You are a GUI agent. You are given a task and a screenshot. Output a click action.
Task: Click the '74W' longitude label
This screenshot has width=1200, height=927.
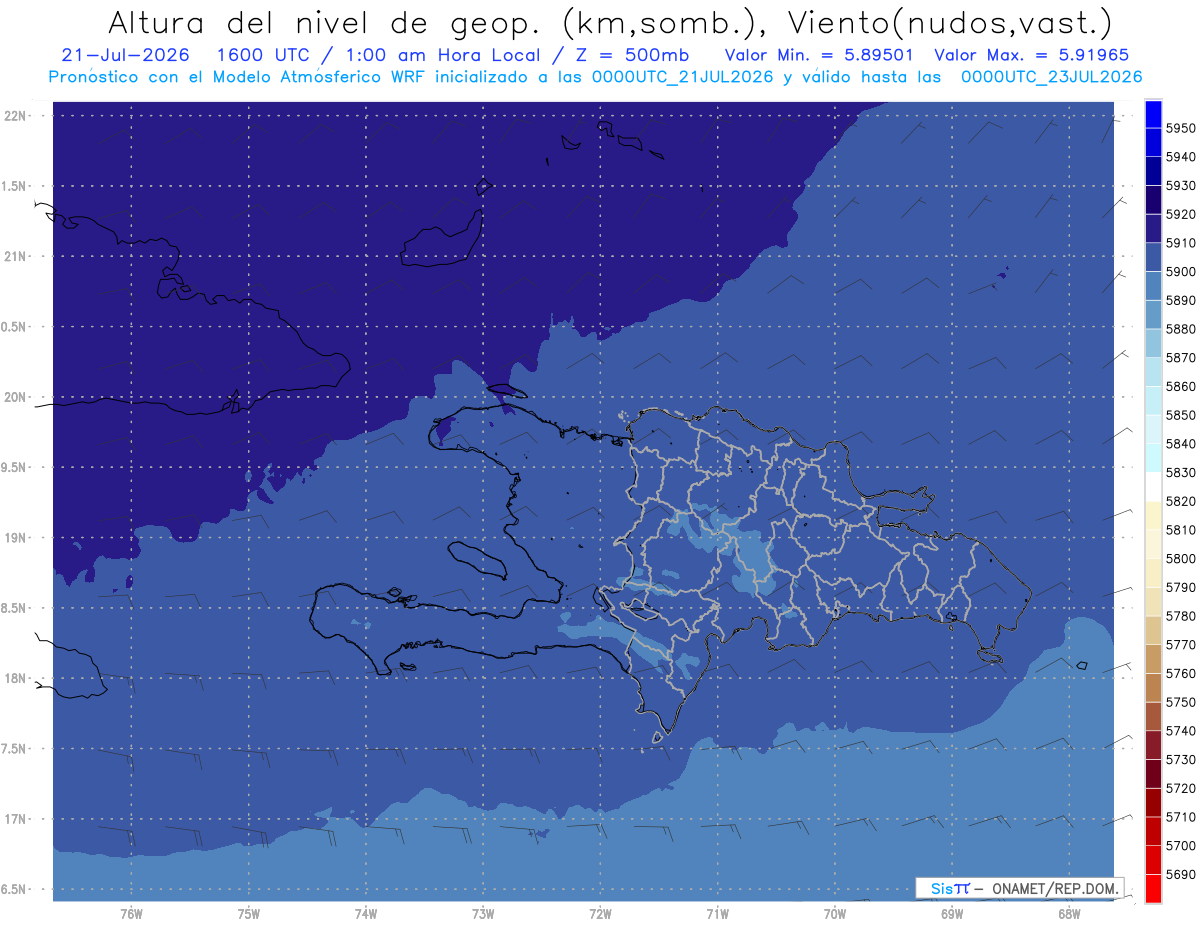pyautogui.click(x=365, y=913)
